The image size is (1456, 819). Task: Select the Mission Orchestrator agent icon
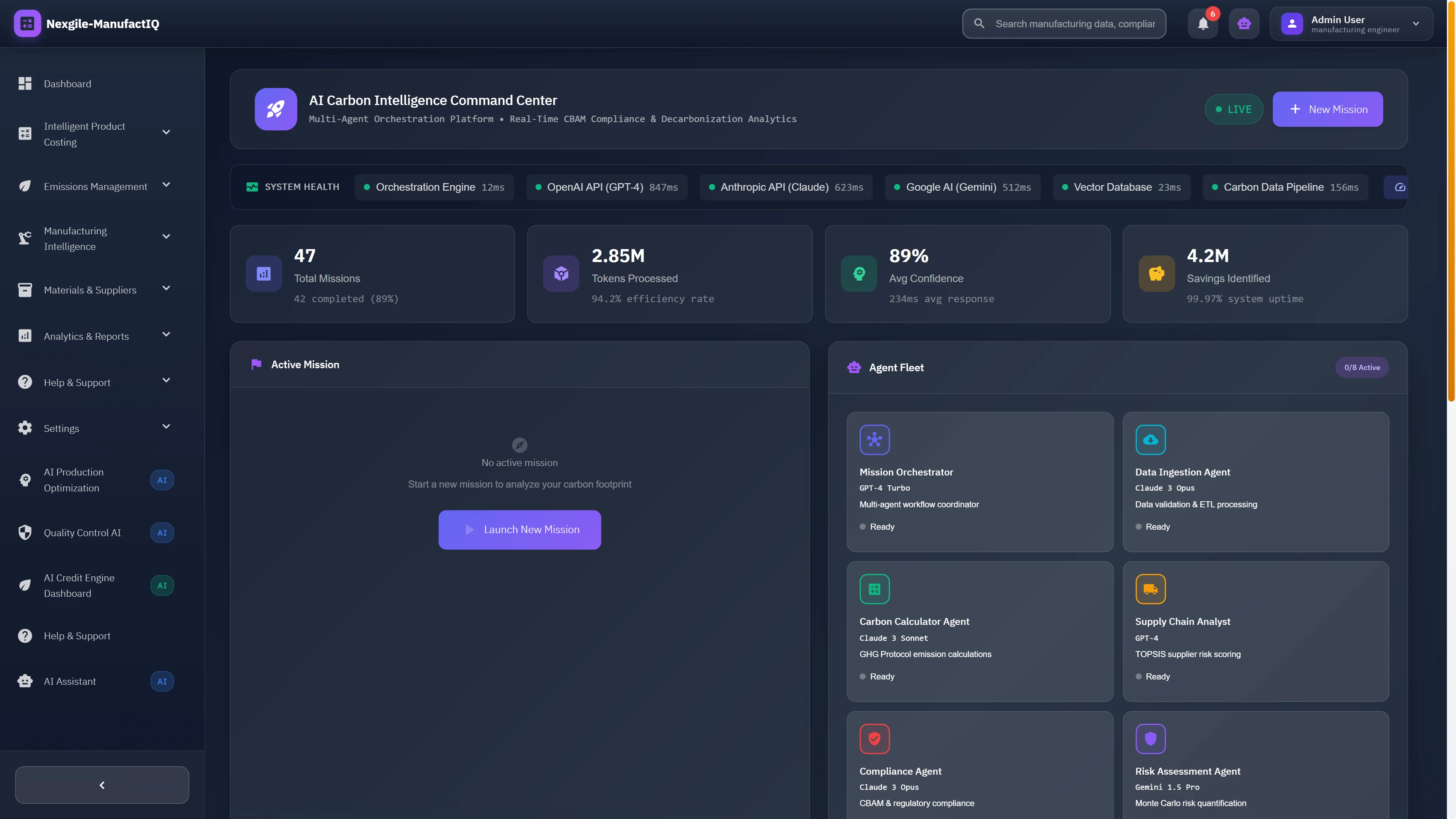coord(874,439)
